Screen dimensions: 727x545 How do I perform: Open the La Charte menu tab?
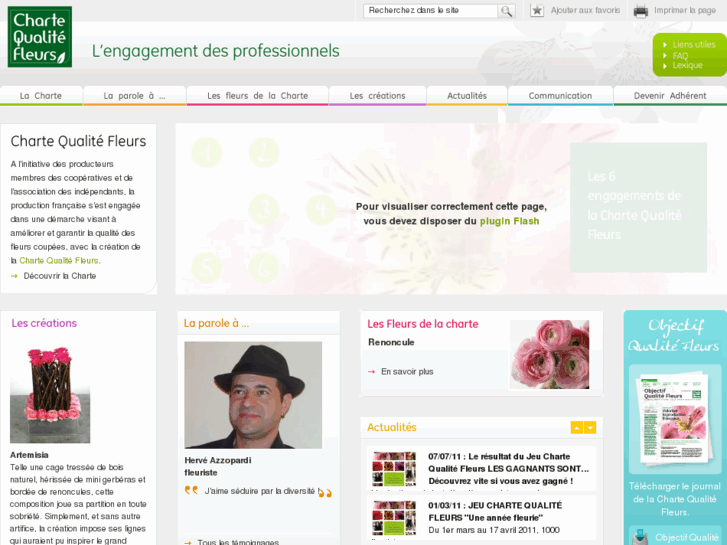pyautogui.click(x=41, y=96)
